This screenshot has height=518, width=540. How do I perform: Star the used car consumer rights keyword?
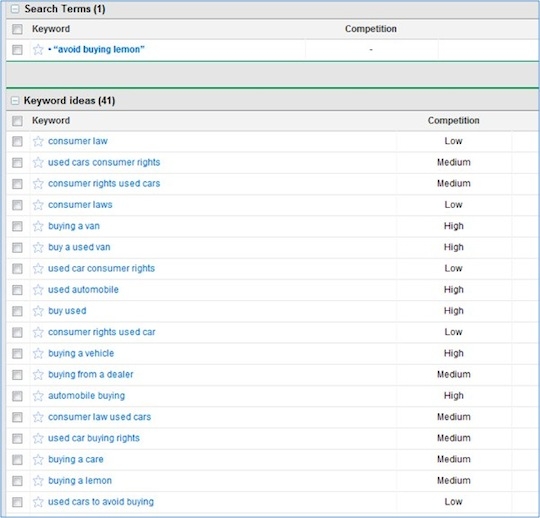pyautogui.click(x=38, y=269)
